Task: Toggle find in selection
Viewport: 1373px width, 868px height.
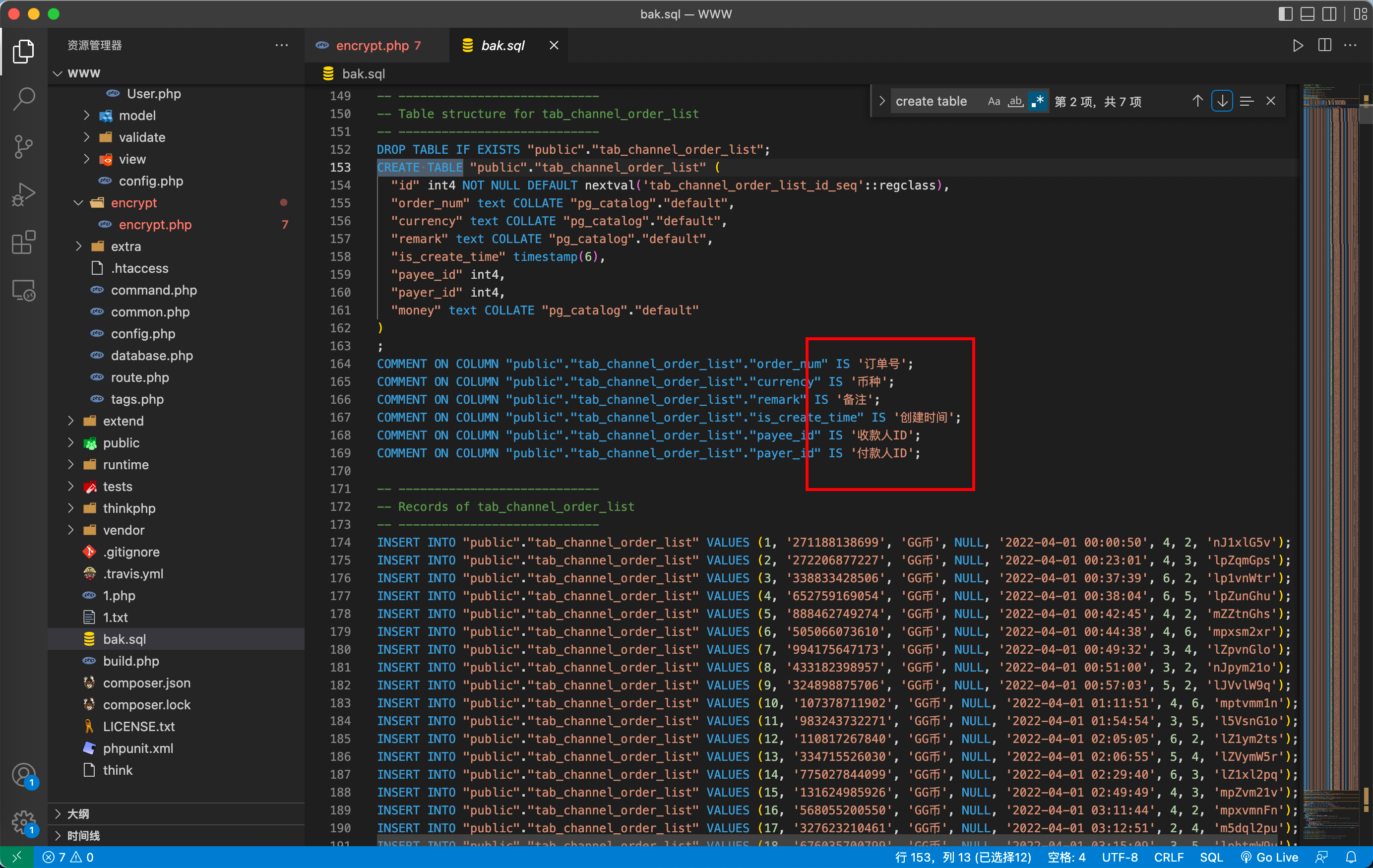Action: tap(1247, 102)
